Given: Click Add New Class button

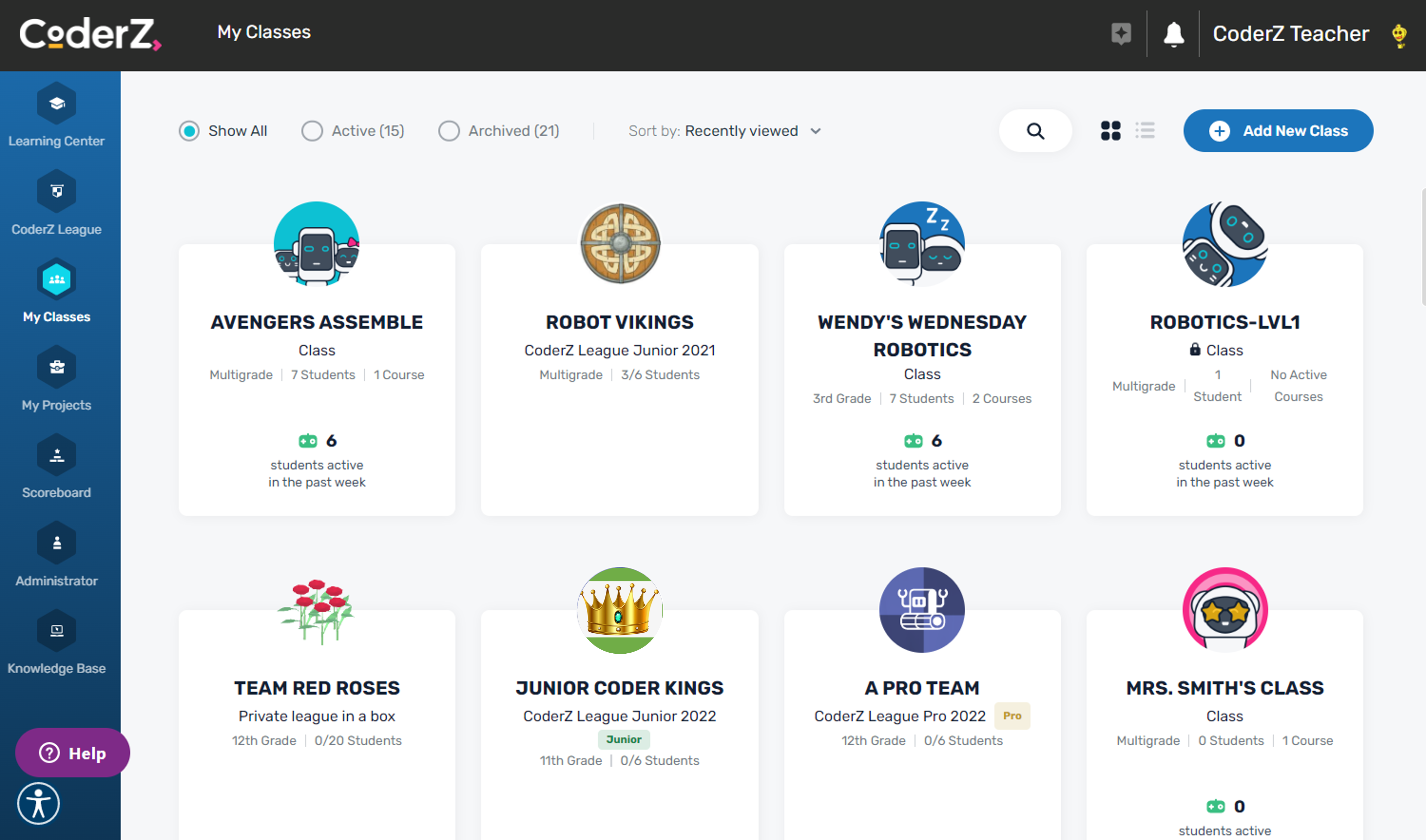Looking at the screenshot, I should coord(1278,131).
